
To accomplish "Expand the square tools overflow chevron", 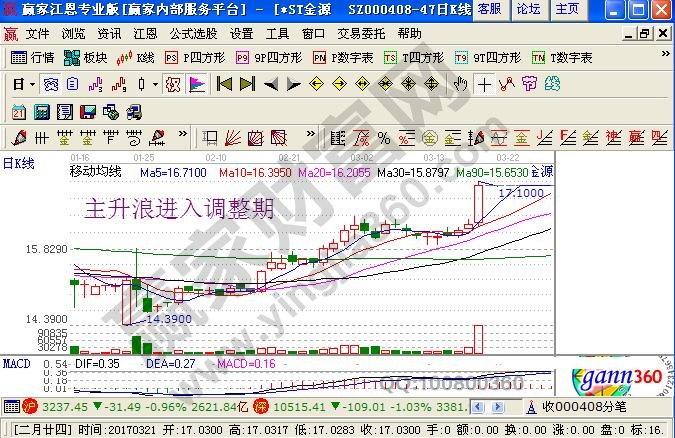I will pyautogui.click(x=310, y=134).
